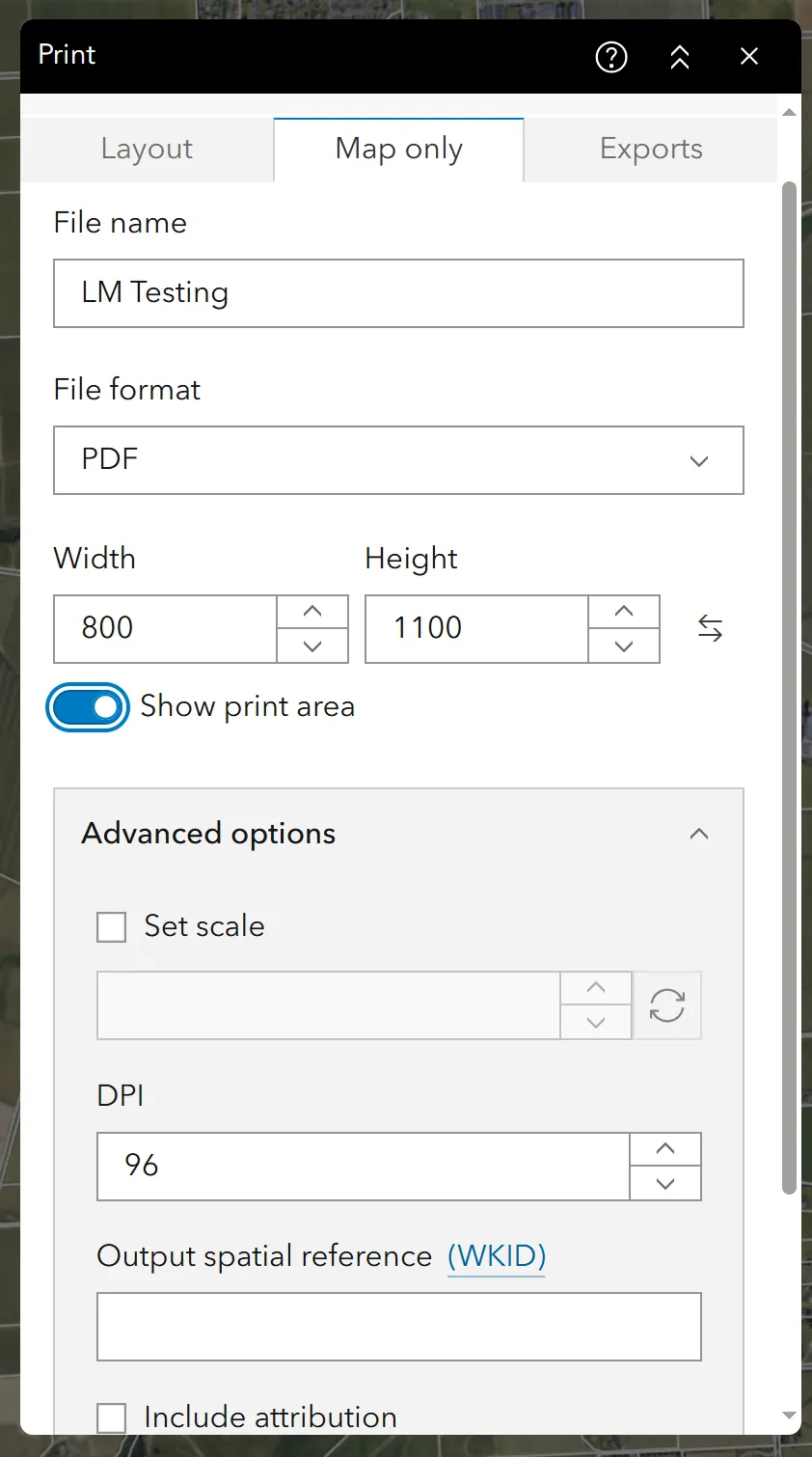Decrease the Width value

(x=312, y=646)
